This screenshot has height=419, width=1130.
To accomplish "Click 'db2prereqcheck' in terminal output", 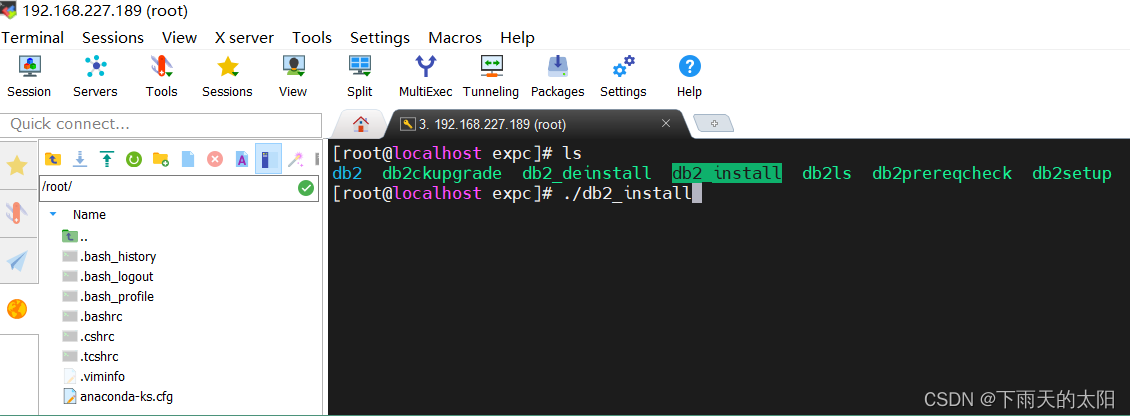I will tap(942, 173).
